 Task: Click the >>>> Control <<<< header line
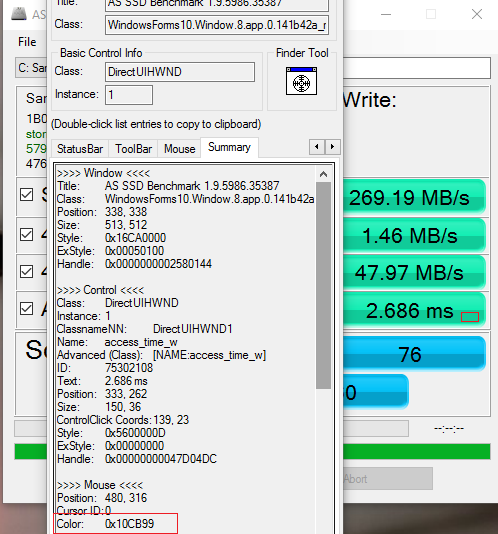coord(100,290)
